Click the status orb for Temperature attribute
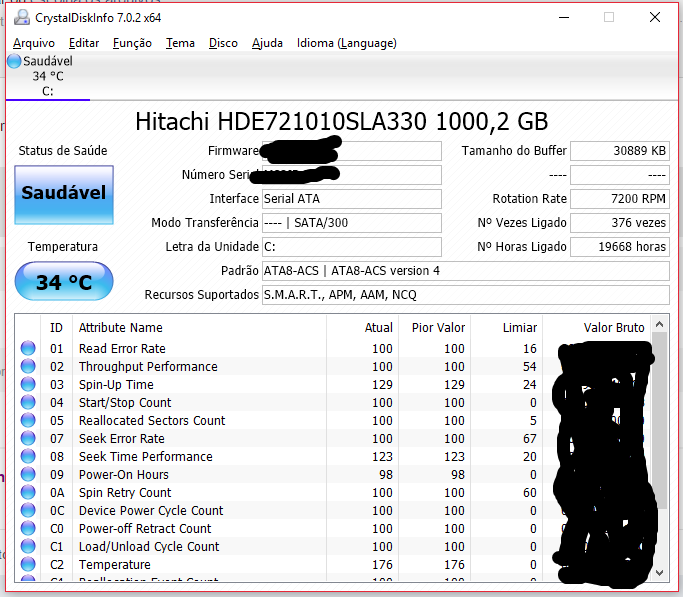 (x=28, y=564)
